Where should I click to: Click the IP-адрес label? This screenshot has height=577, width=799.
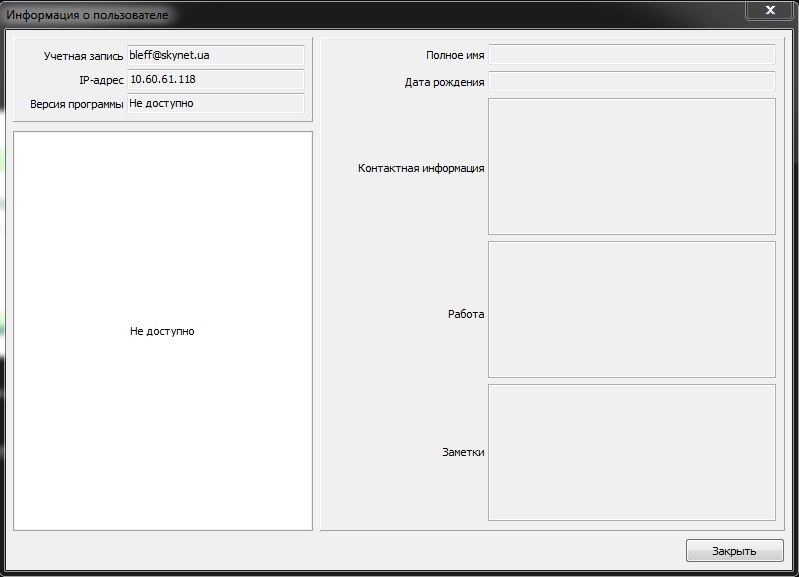[100, 81]
